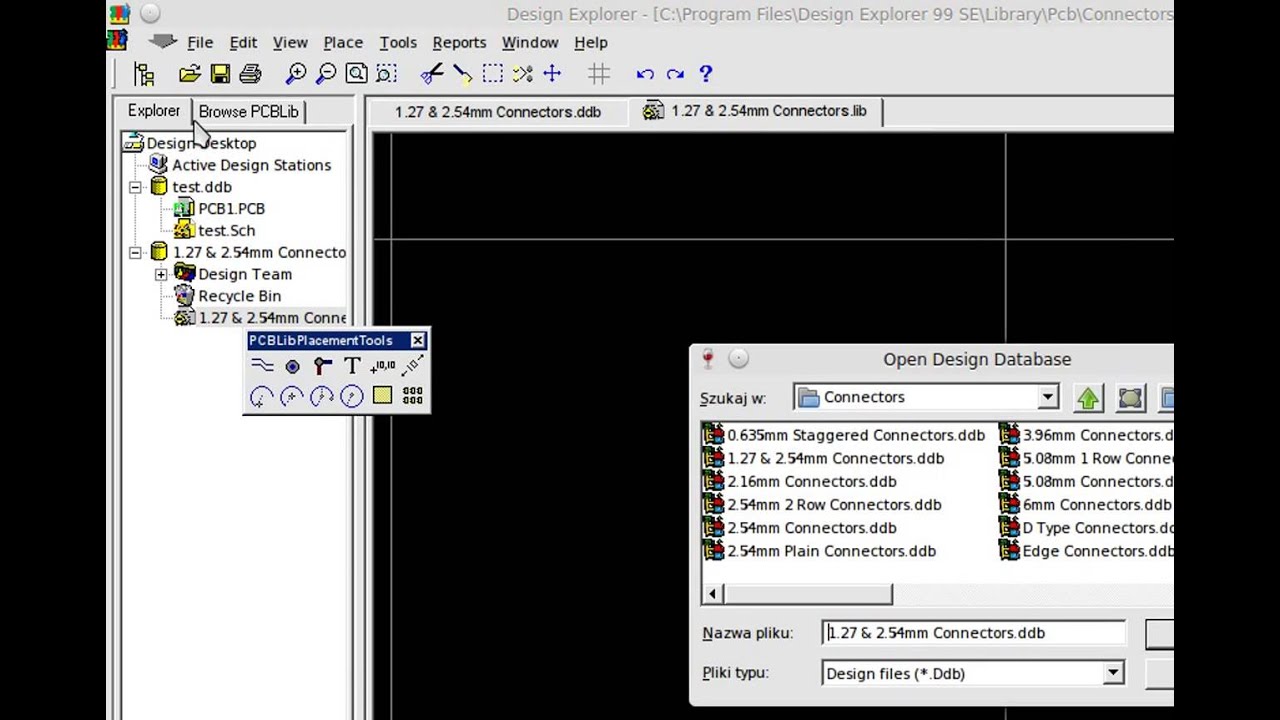Screen dimensions: 1280x720
Task: Open Help with question mark icon
Action: point(705,74)
